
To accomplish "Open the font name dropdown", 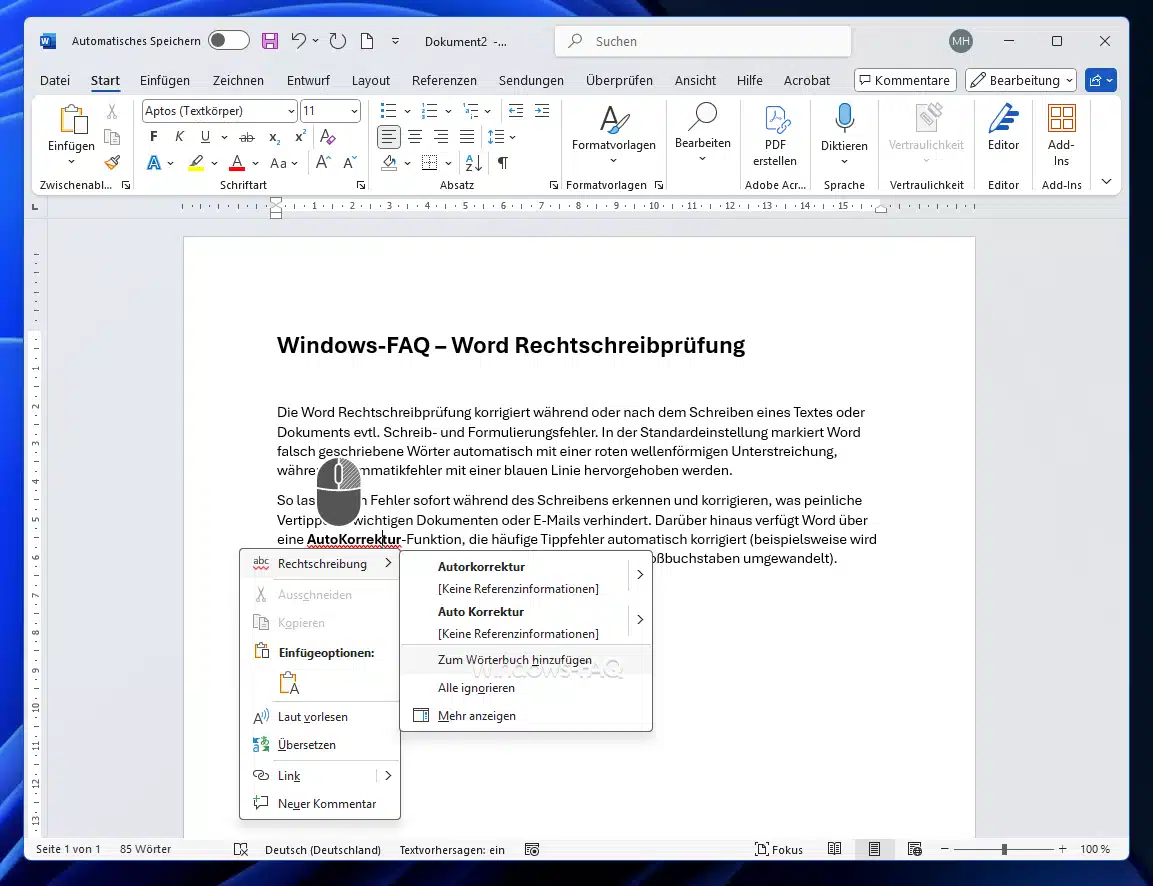I will (x=291, y=111).
